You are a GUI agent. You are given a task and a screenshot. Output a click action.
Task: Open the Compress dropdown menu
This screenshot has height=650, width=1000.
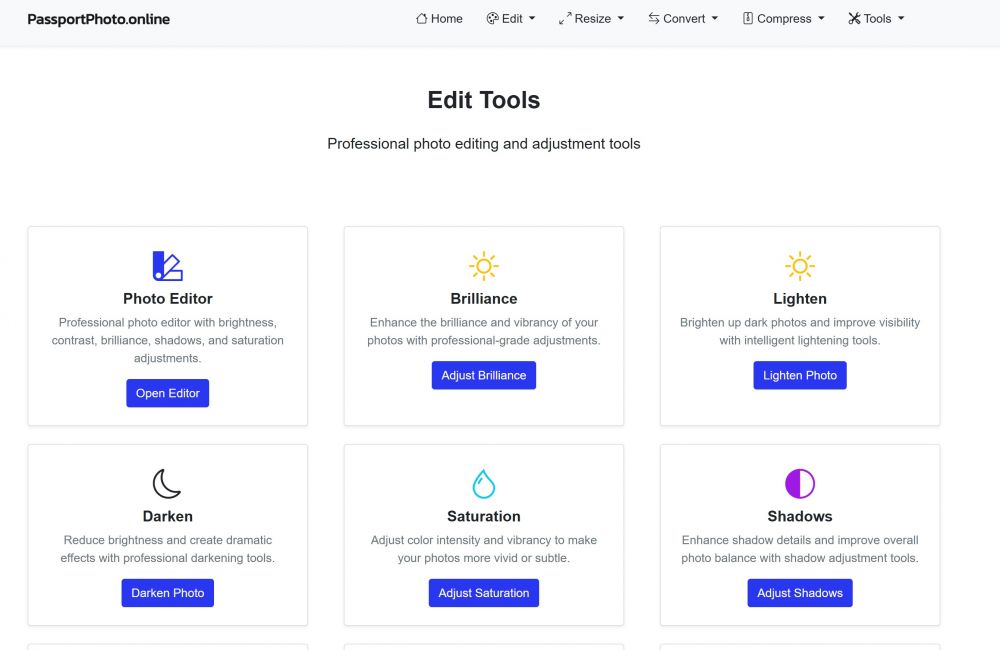[x=784, y=19]
